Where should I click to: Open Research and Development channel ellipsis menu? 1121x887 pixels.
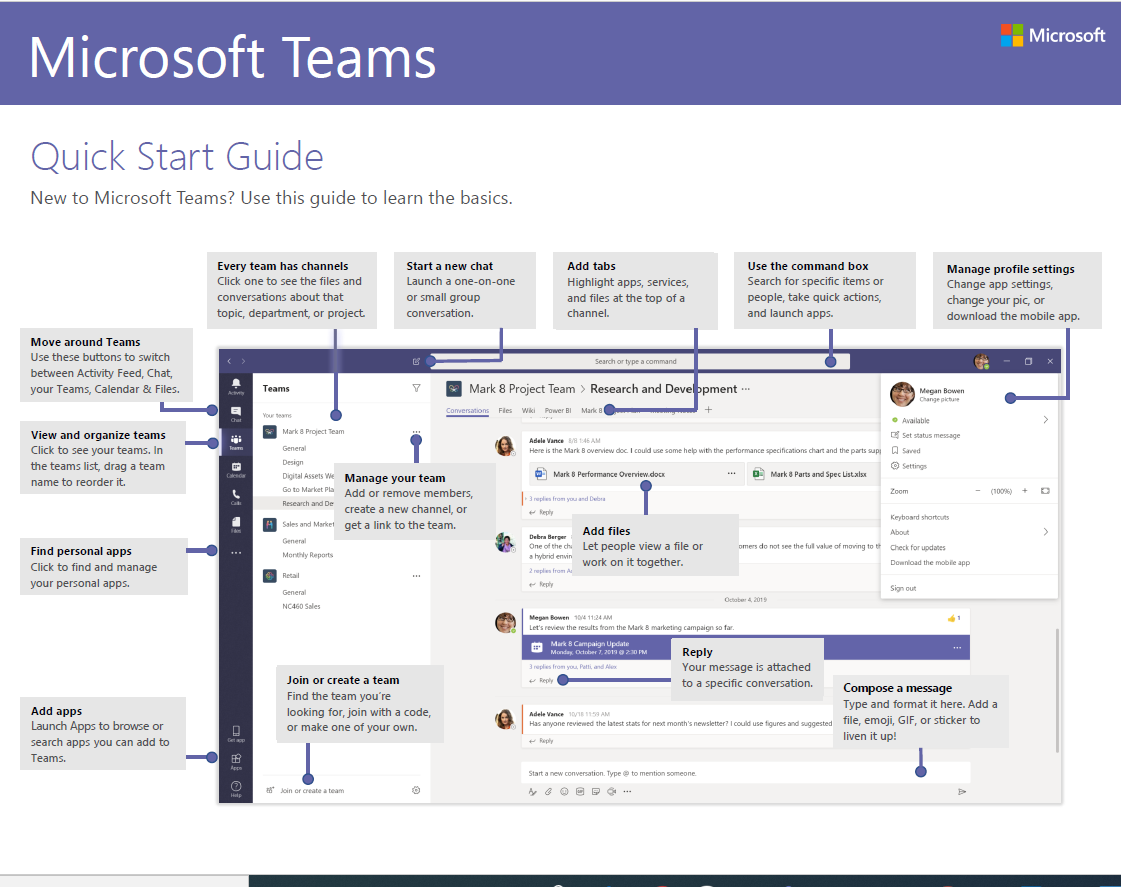pyautogui.click(x=746, y=389)
